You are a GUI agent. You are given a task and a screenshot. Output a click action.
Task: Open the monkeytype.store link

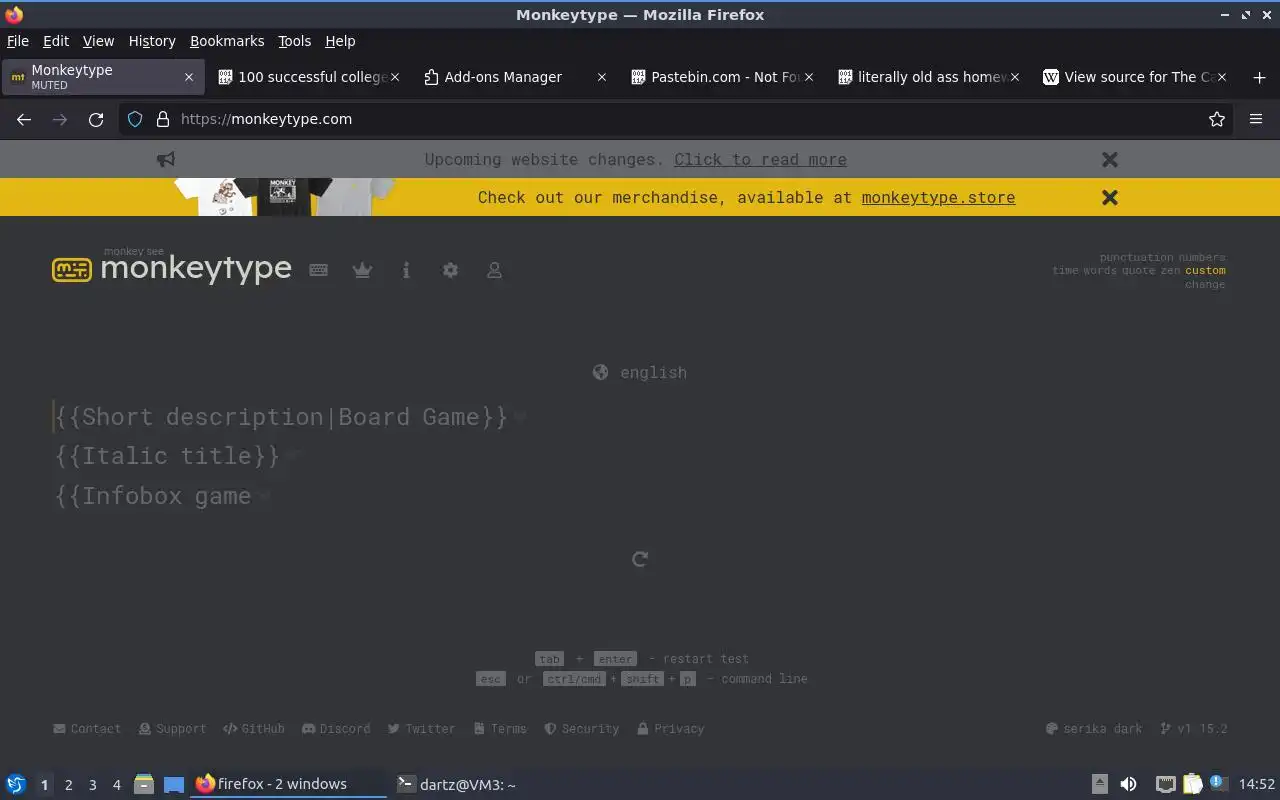pos(938,197)
